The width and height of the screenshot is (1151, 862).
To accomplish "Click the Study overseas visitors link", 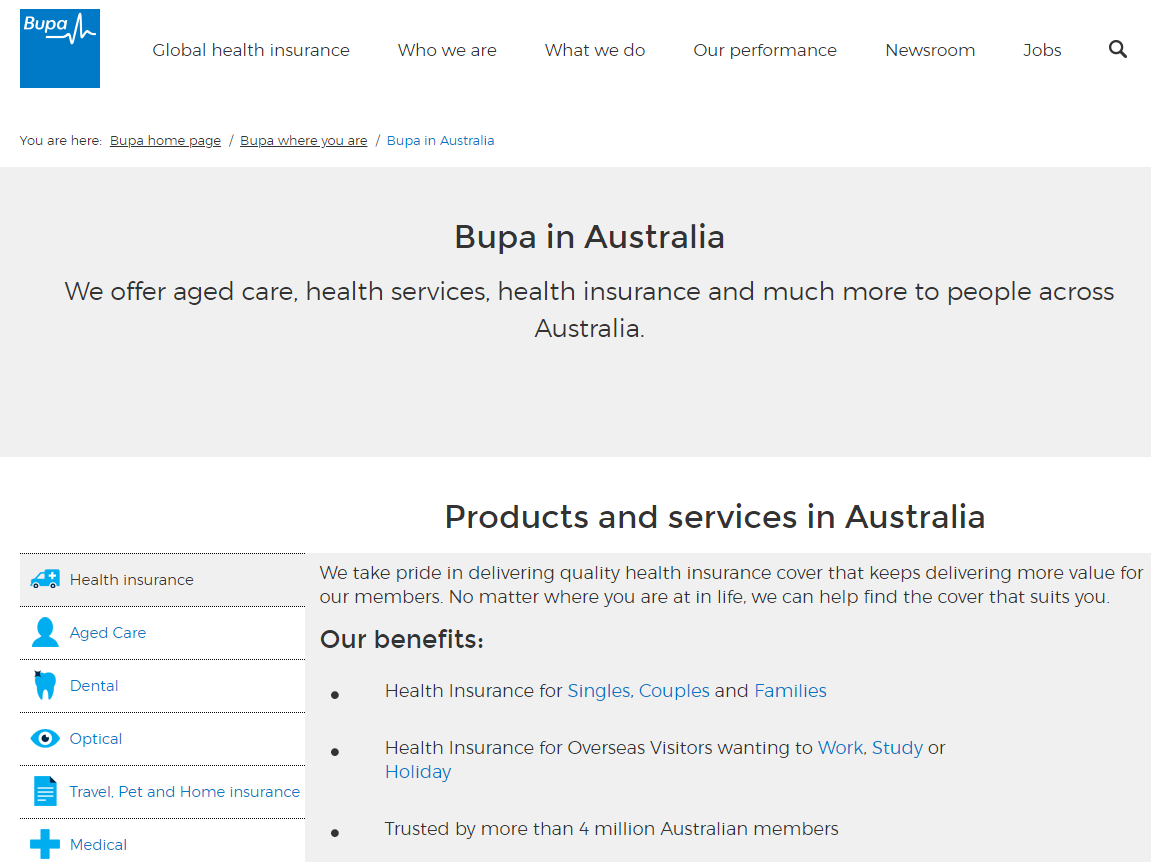I will pyautogui.click(x=897, y=748).
